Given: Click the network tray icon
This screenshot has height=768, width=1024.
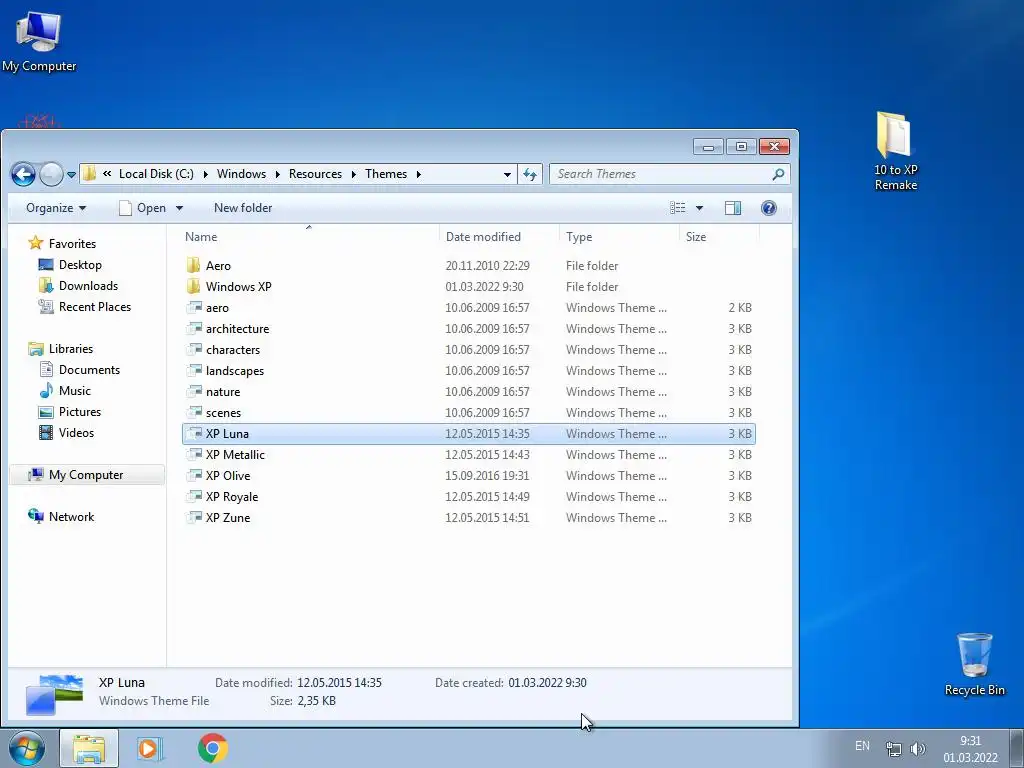Looking at the screenshot, I should pyautogui.click(x=893, y=749).
